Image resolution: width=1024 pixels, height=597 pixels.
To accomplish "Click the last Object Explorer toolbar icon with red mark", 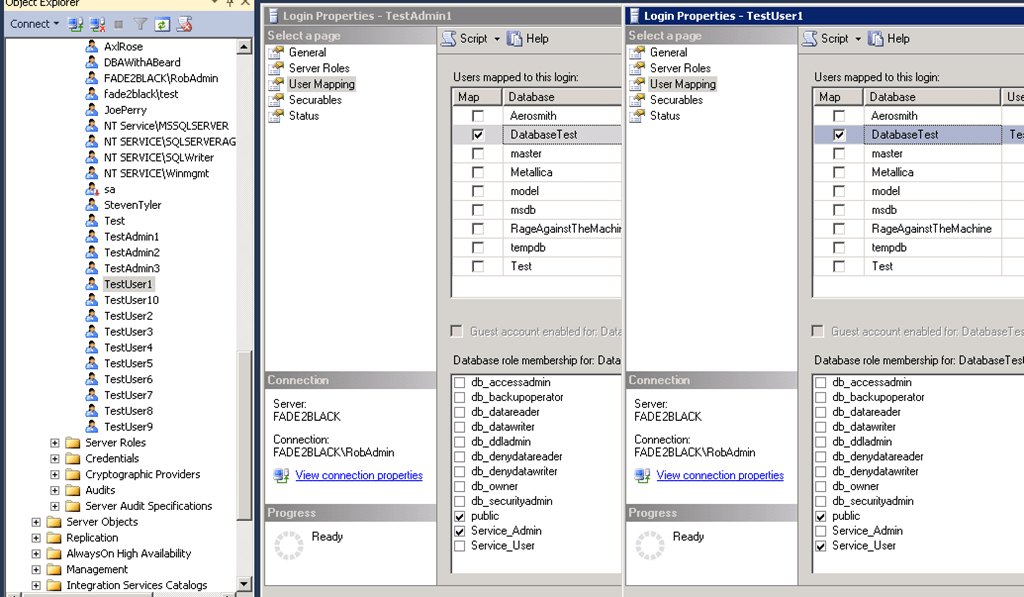I will (184, 24).
